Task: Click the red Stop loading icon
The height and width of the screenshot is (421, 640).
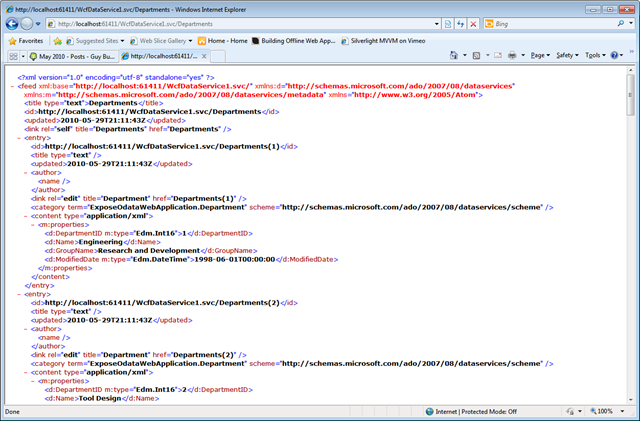Action: 473,24
